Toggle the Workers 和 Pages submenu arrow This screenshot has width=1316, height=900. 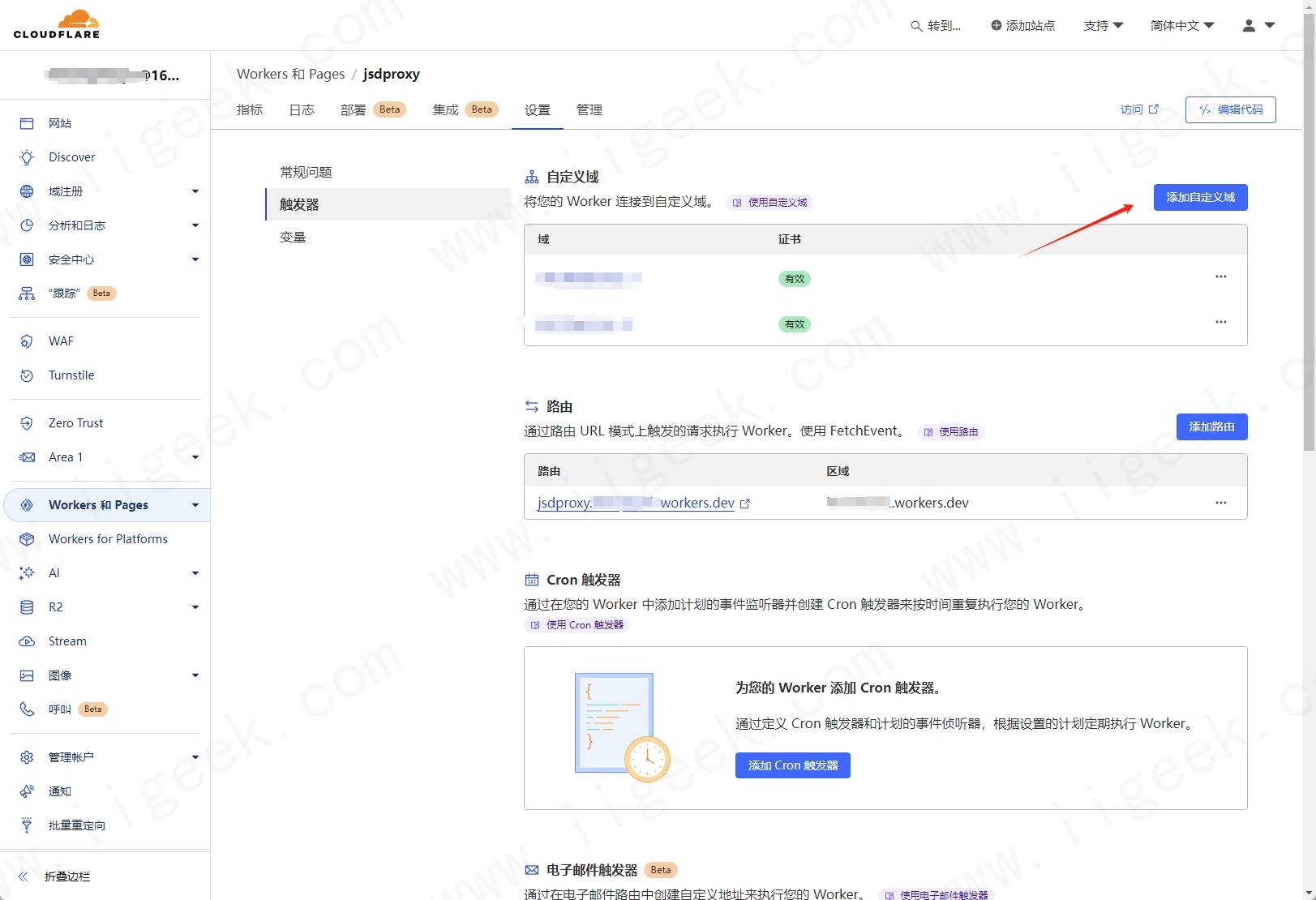pos(195,505)
